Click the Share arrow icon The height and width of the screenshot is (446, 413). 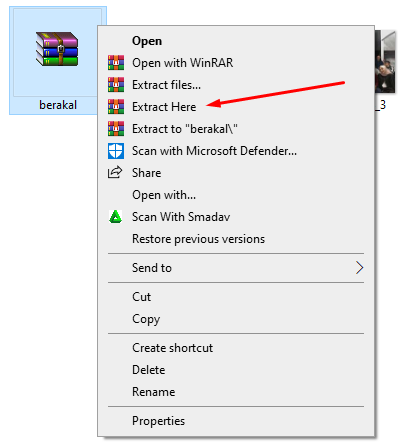pyautogui.click(x=115, y=172)
